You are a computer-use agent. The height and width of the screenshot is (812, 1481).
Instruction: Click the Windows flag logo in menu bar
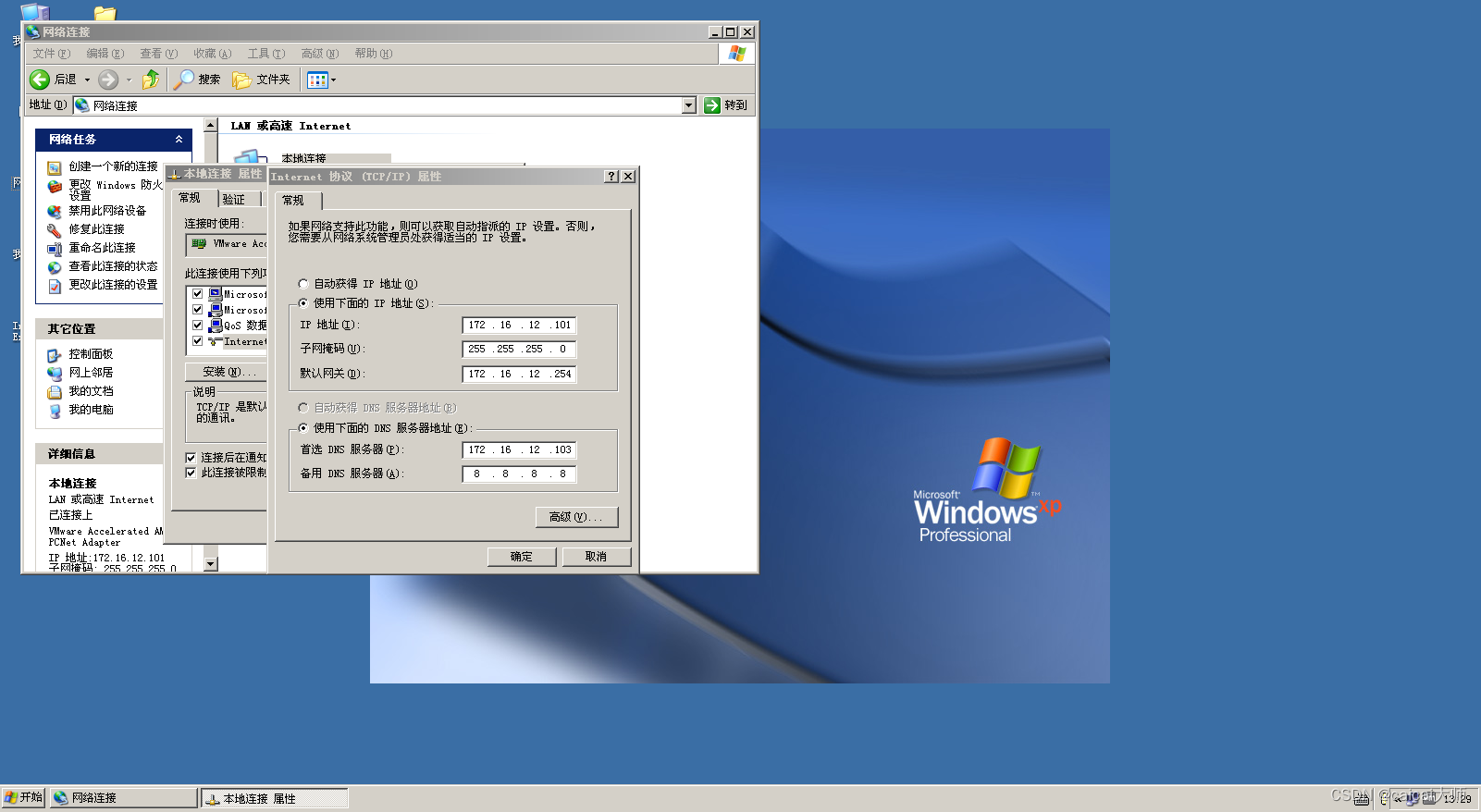pyautogui.click(x=737, y=54)
